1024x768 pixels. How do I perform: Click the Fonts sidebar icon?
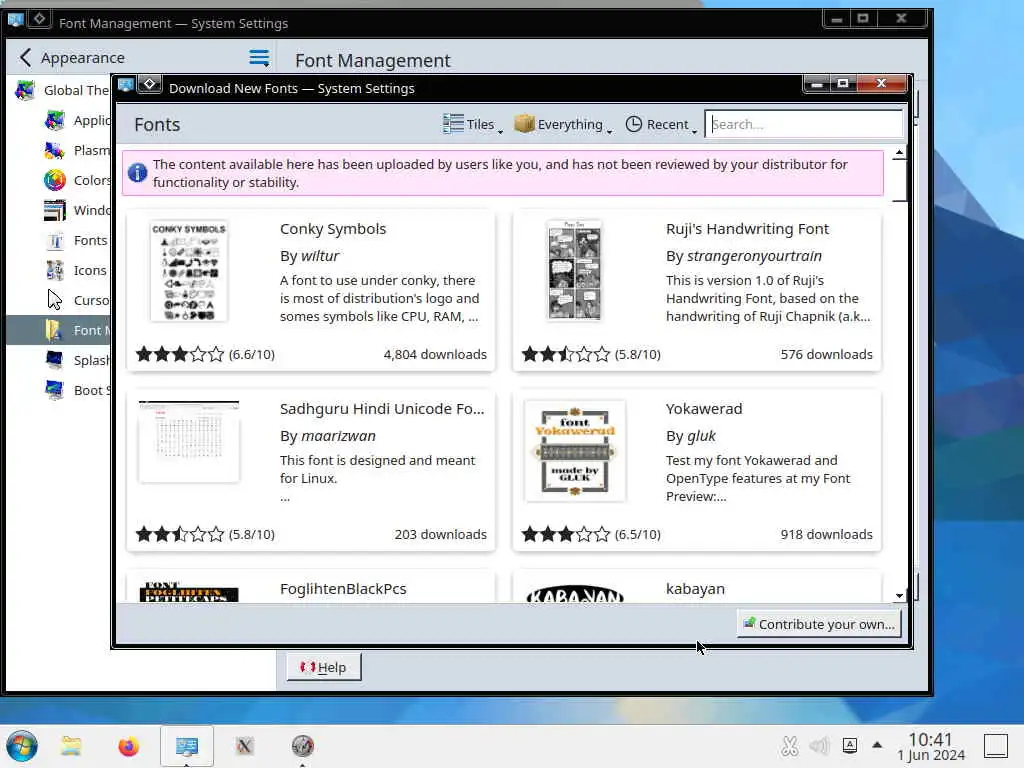[x=55, y=240]
